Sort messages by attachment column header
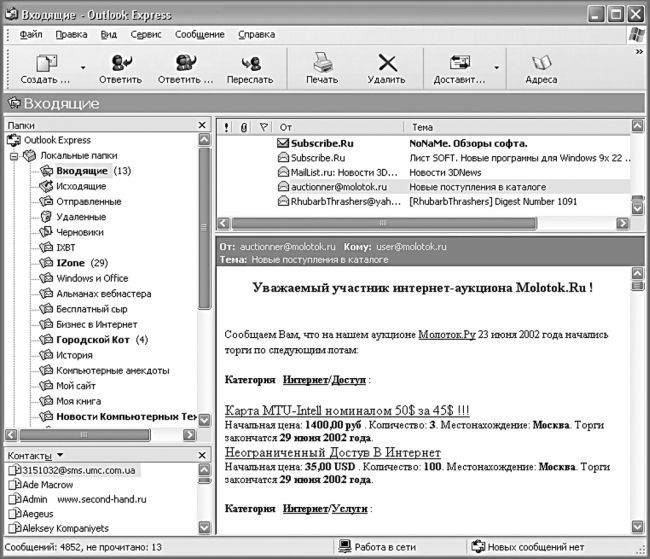This screenshot has height=559, width=650. [x=244, y=127]
